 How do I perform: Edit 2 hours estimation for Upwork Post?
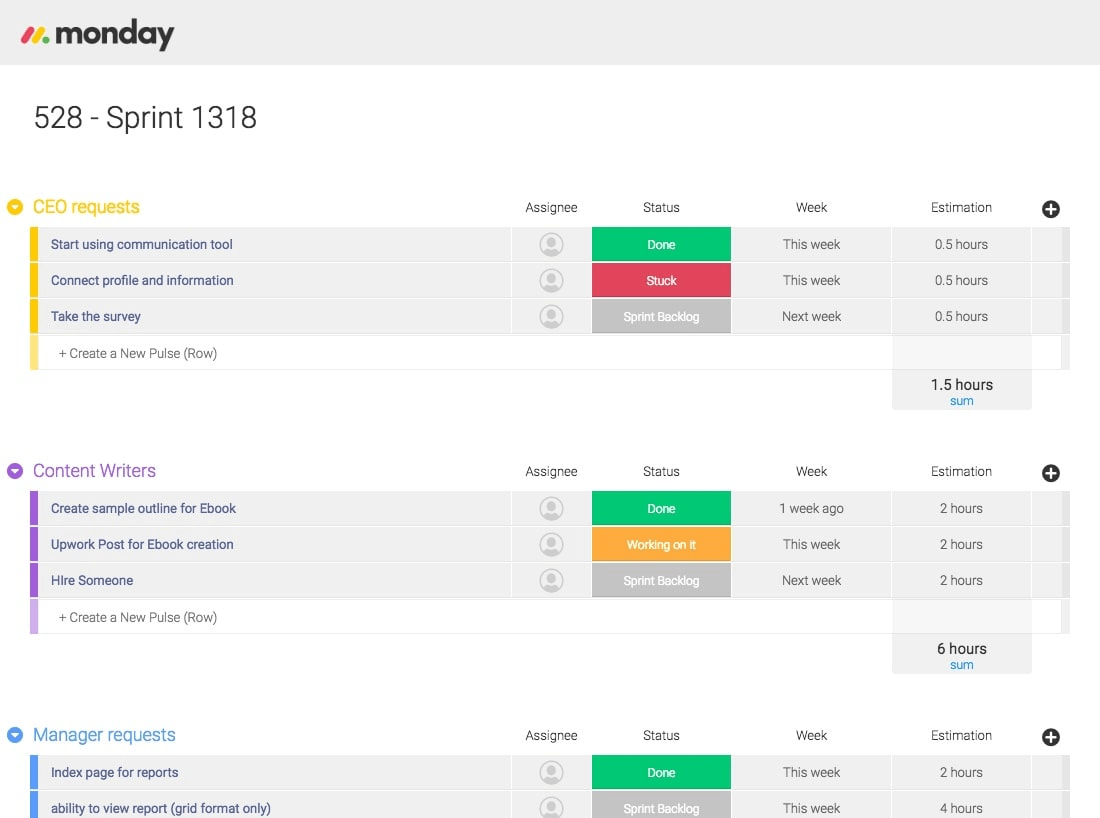click(961, 544)
